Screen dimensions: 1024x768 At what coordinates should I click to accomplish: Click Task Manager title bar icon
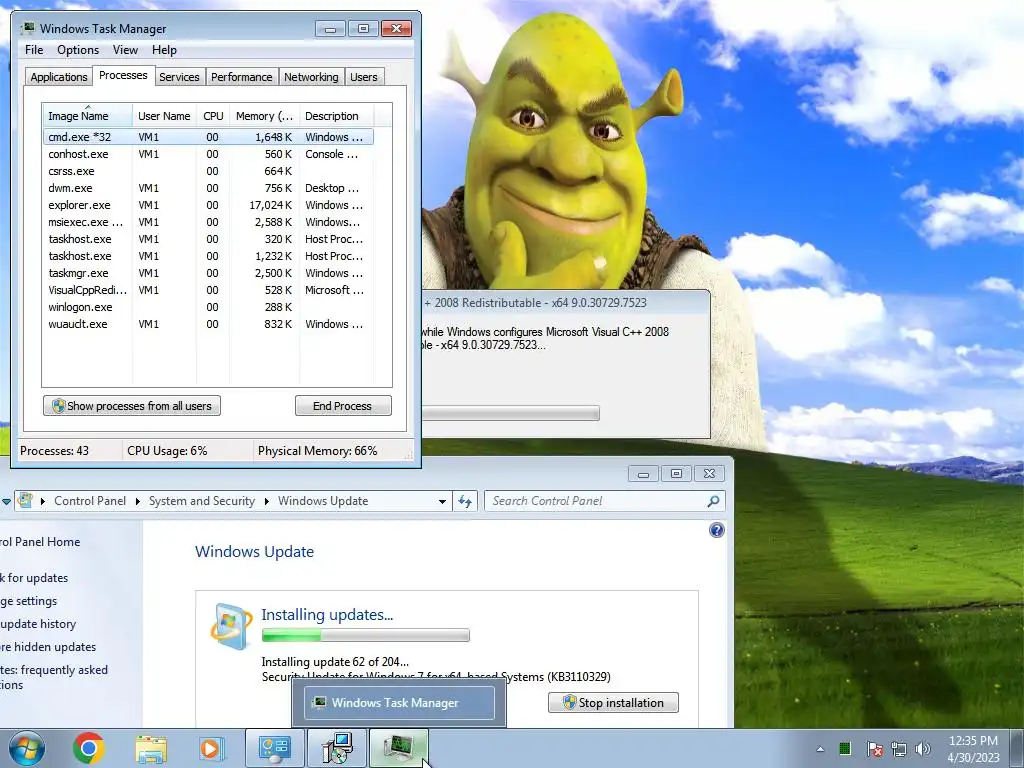click(x=28, y=29)
